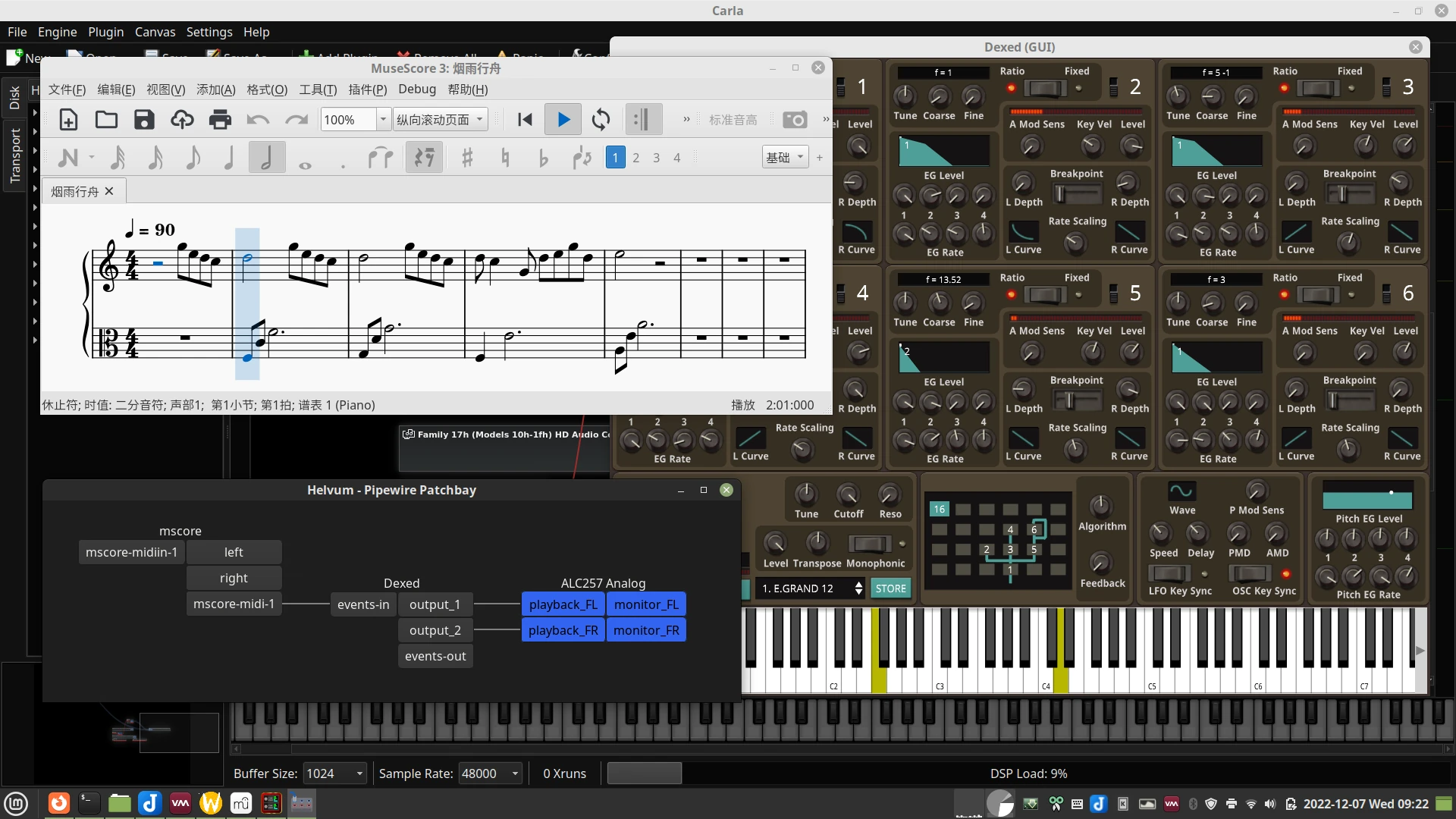Select voice 2 in MuseScore
This screenshot has width=1456, height=819.
coord(635,158)
